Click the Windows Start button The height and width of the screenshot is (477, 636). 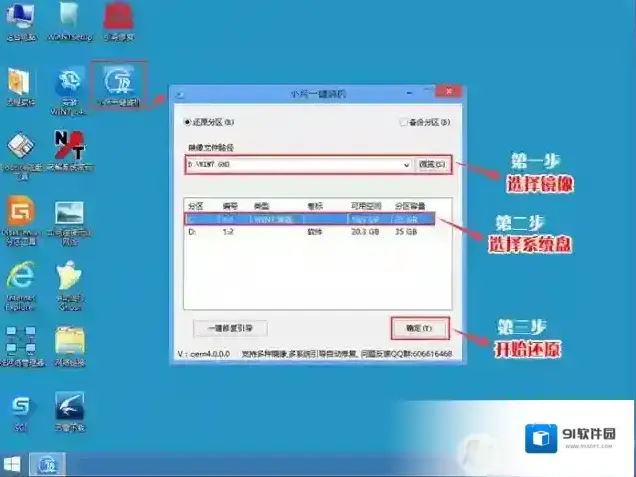pyautogui.click(x=13, y=465)
